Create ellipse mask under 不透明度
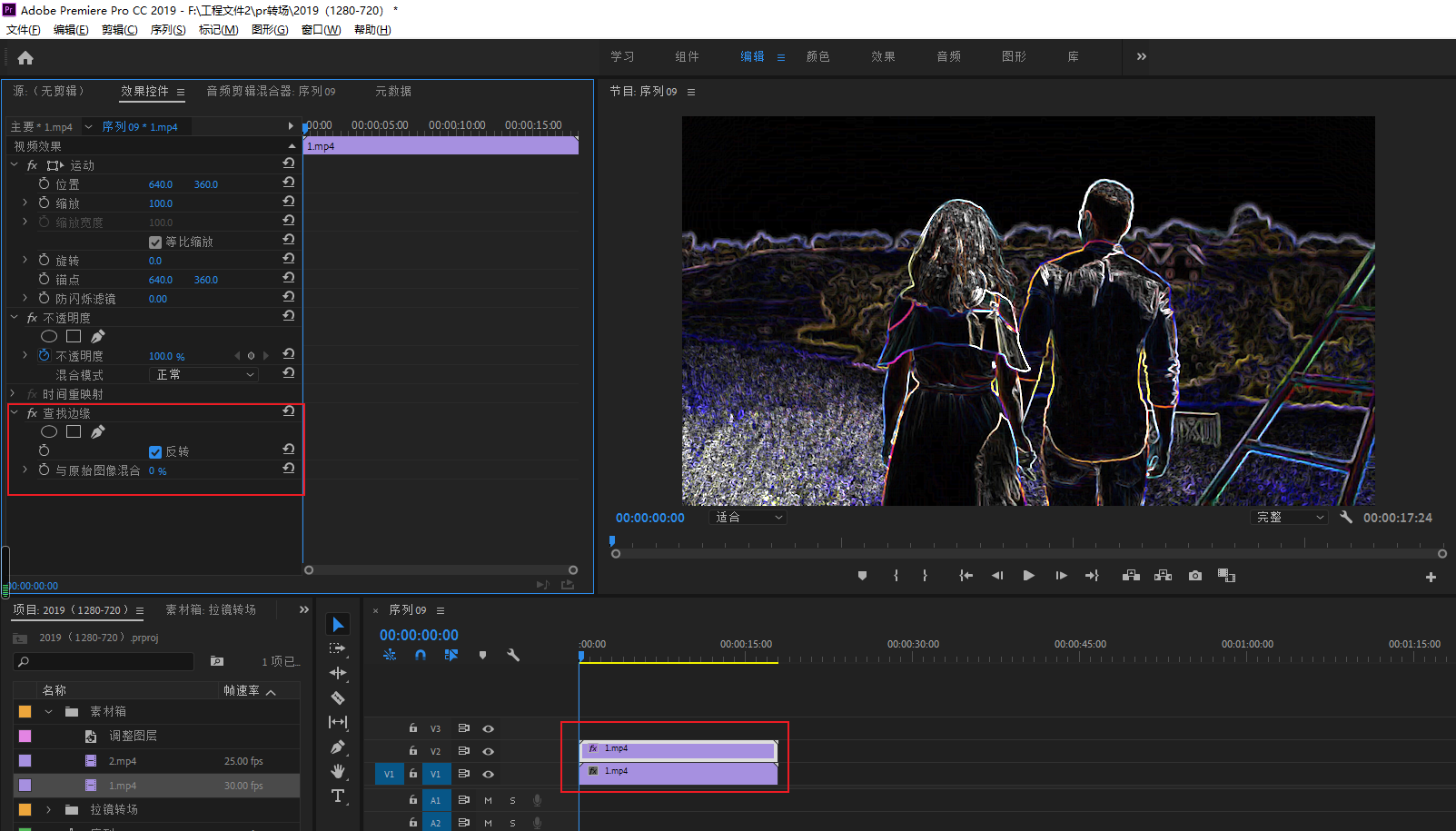 tap(49, 337)
